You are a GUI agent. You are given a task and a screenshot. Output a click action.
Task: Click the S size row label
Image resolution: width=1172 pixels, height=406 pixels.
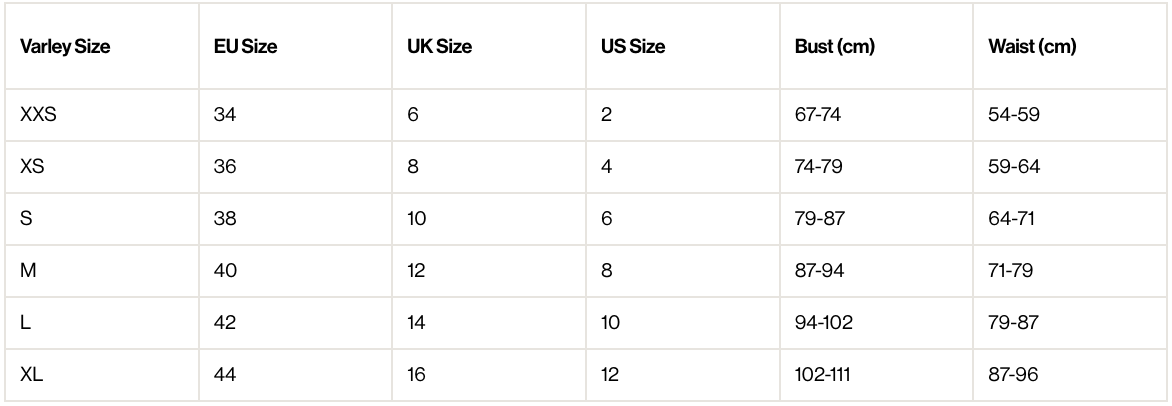(x=26, y=219)
